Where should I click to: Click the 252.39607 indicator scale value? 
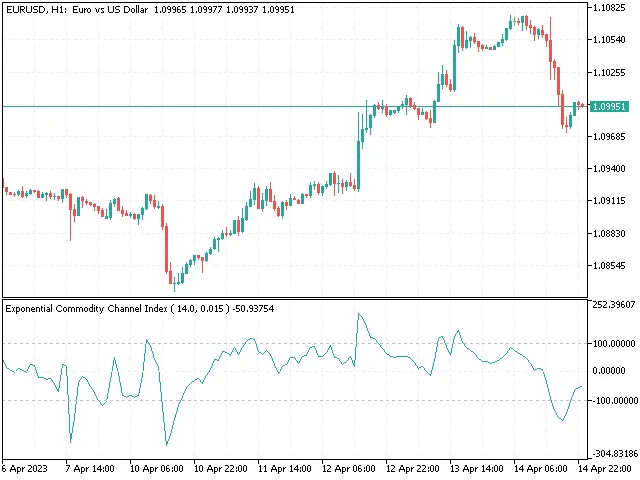(x=612, y=305)
